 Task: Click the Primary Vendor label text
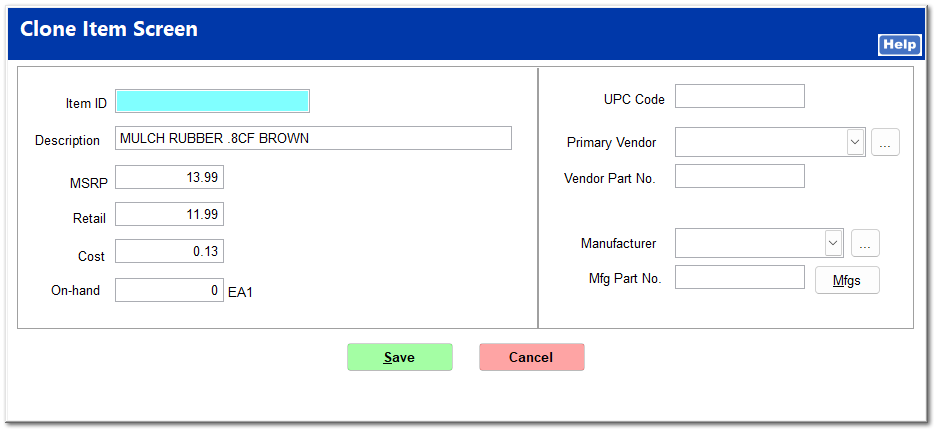coord(611,143)
